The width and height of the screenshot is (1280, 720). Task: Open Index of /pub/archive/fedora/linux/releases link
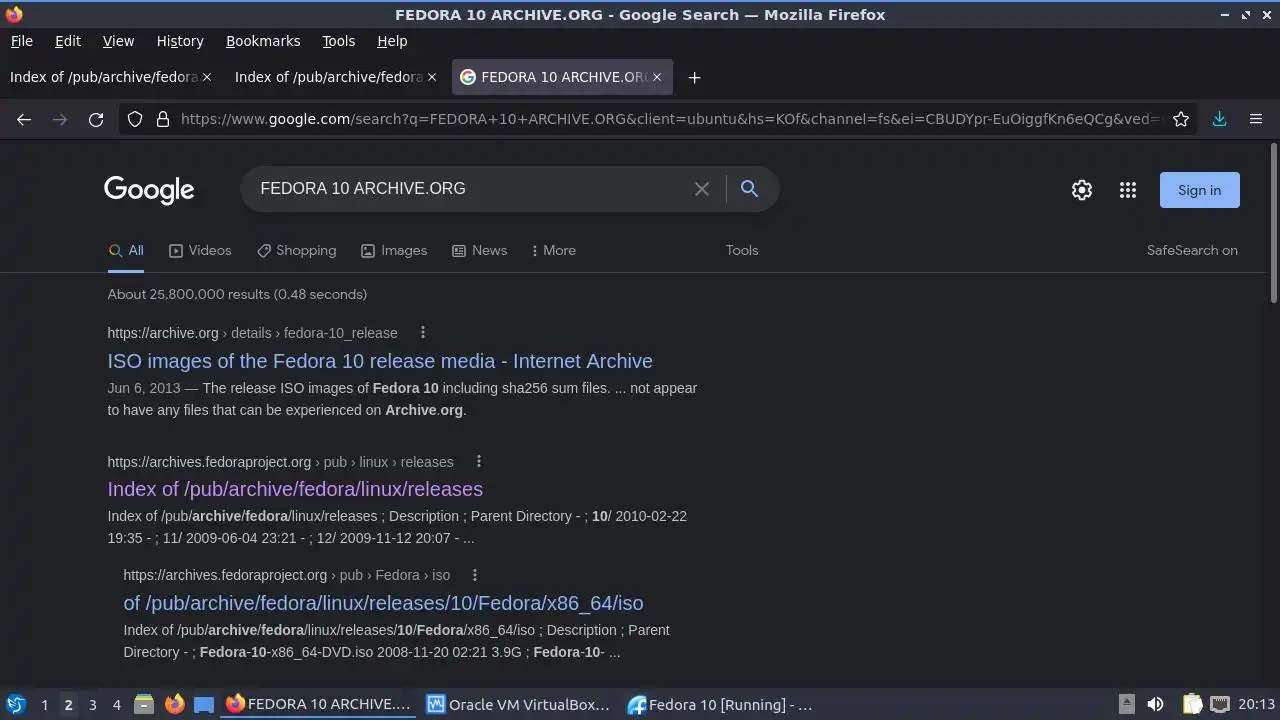point(295,489)
